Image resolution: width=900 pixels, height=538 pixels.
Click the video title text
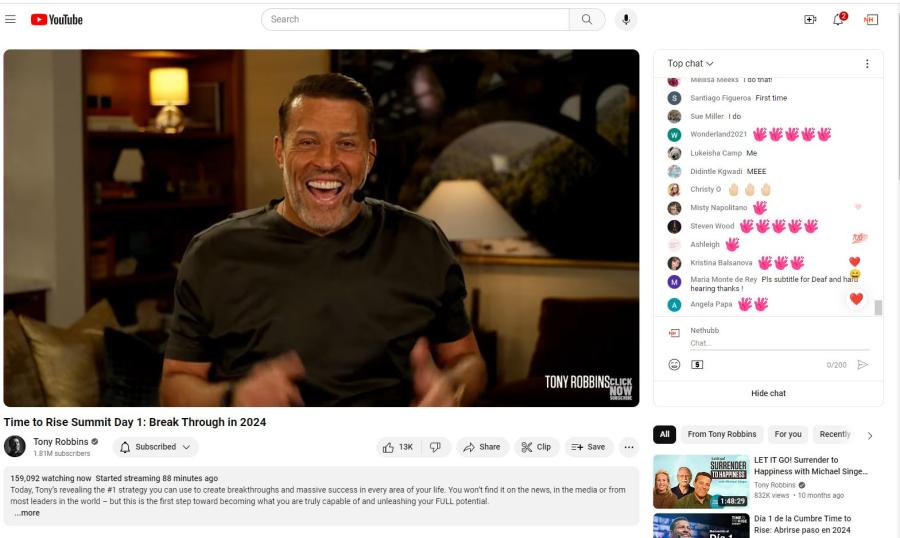[x=135, y=422]
